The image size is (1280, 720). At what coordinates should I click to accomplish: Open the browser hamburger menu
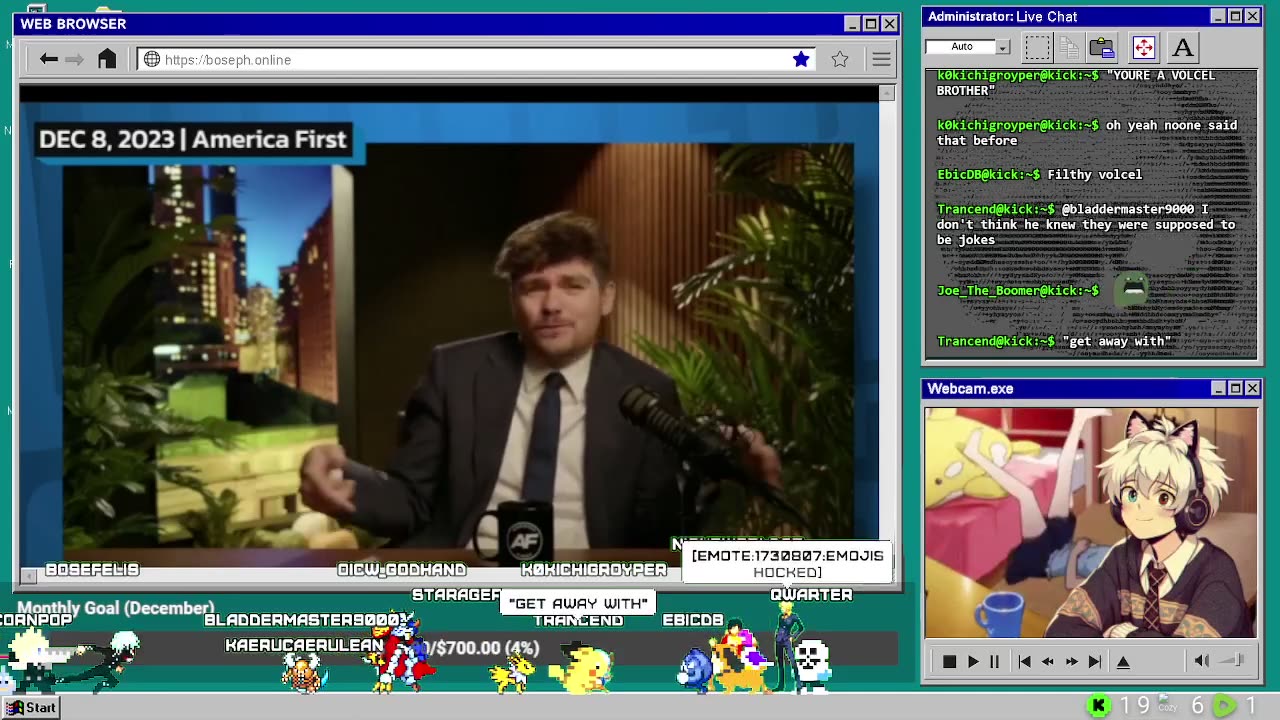point(881,60)
